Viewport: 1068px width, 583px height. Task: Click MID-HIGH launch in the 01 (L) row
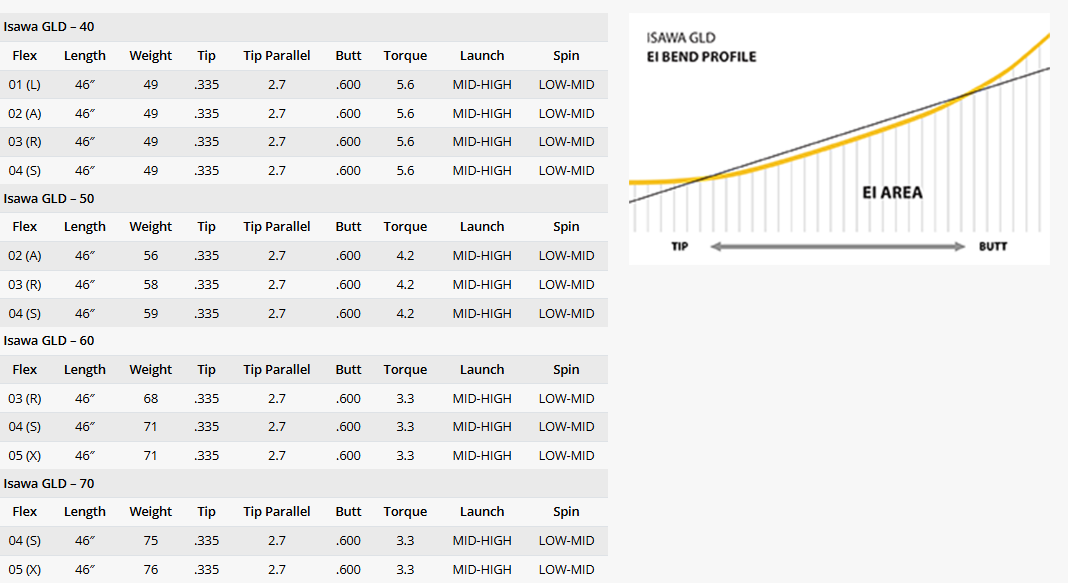[482, 84]
